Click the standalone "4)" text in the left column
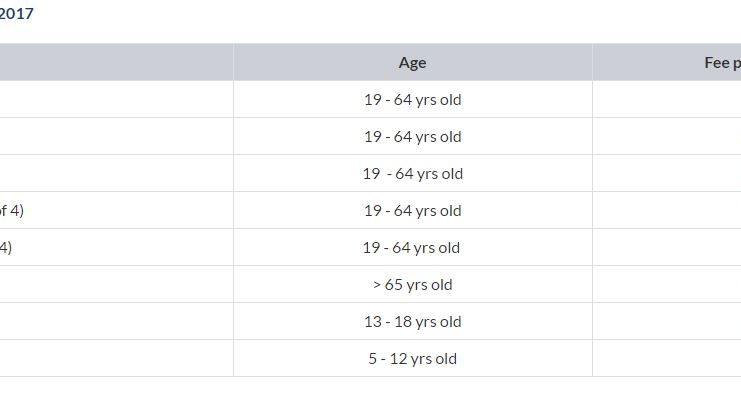The width and height of the screenshot is (741, 398). [6, 247]
